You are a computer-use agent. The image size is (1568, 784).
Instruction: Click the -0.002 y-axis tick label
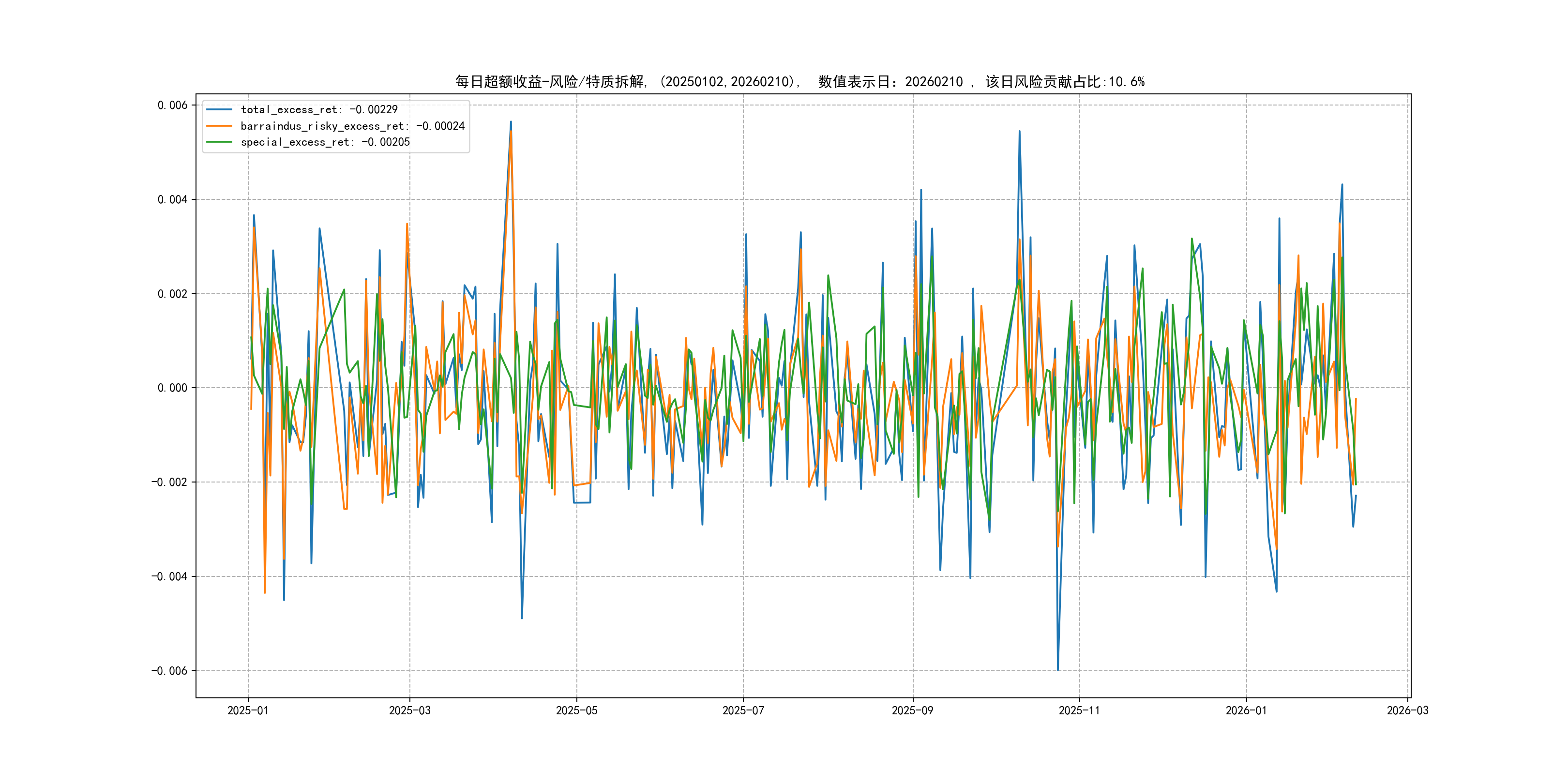(169, 482)
